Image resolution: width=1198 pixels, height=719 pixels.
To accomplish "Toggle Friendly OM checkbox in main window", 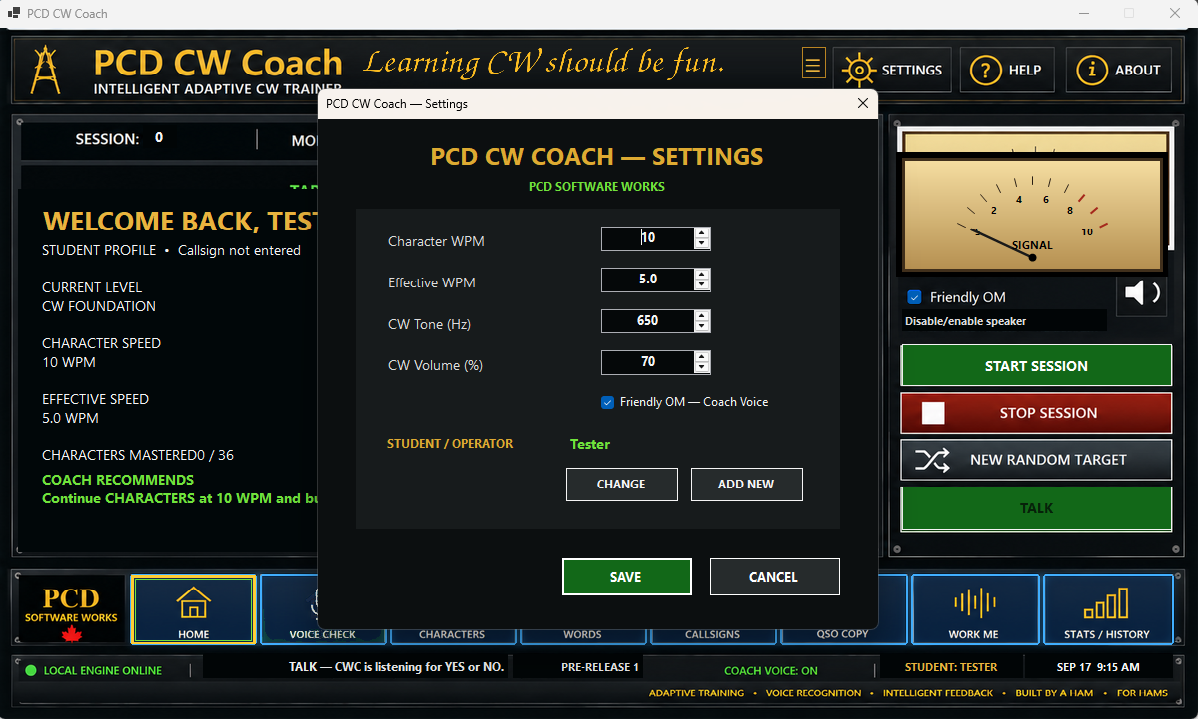I will [914, 297].
